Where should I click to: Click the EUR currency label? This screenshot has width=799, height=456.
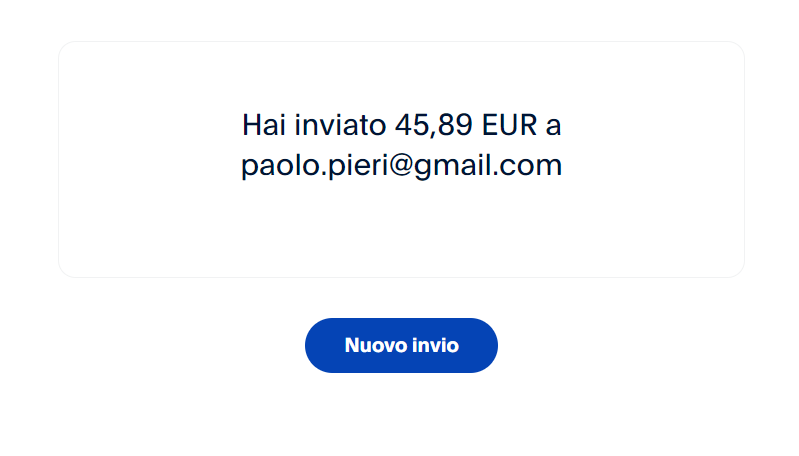[x=509, y=125]
